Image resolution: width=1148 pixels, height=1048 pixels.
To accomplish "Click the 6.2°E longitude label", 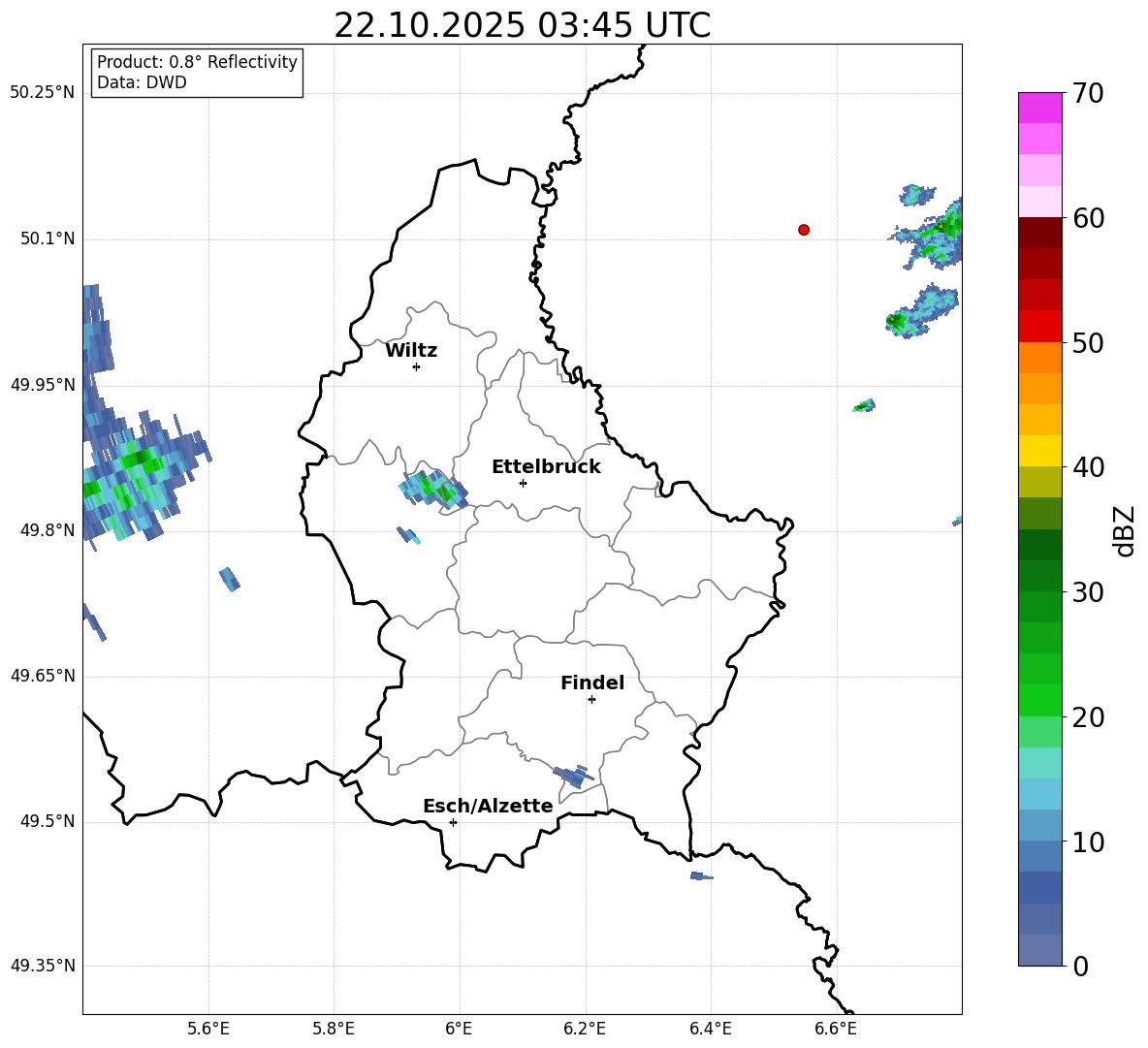I will click(x=585, y=1029).
